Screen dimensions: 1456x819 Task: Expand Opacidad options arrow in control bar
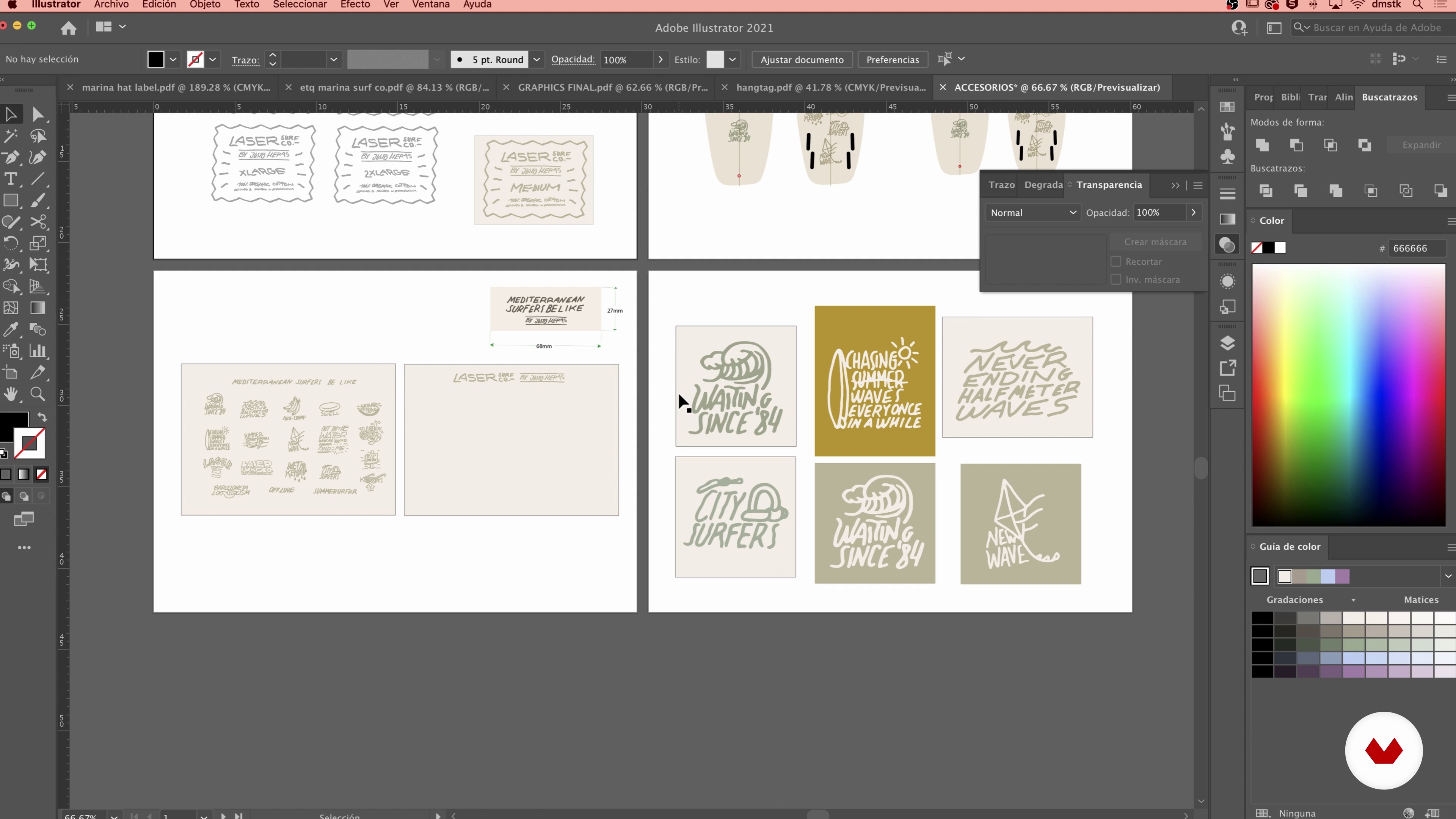[x=660, y=60]
